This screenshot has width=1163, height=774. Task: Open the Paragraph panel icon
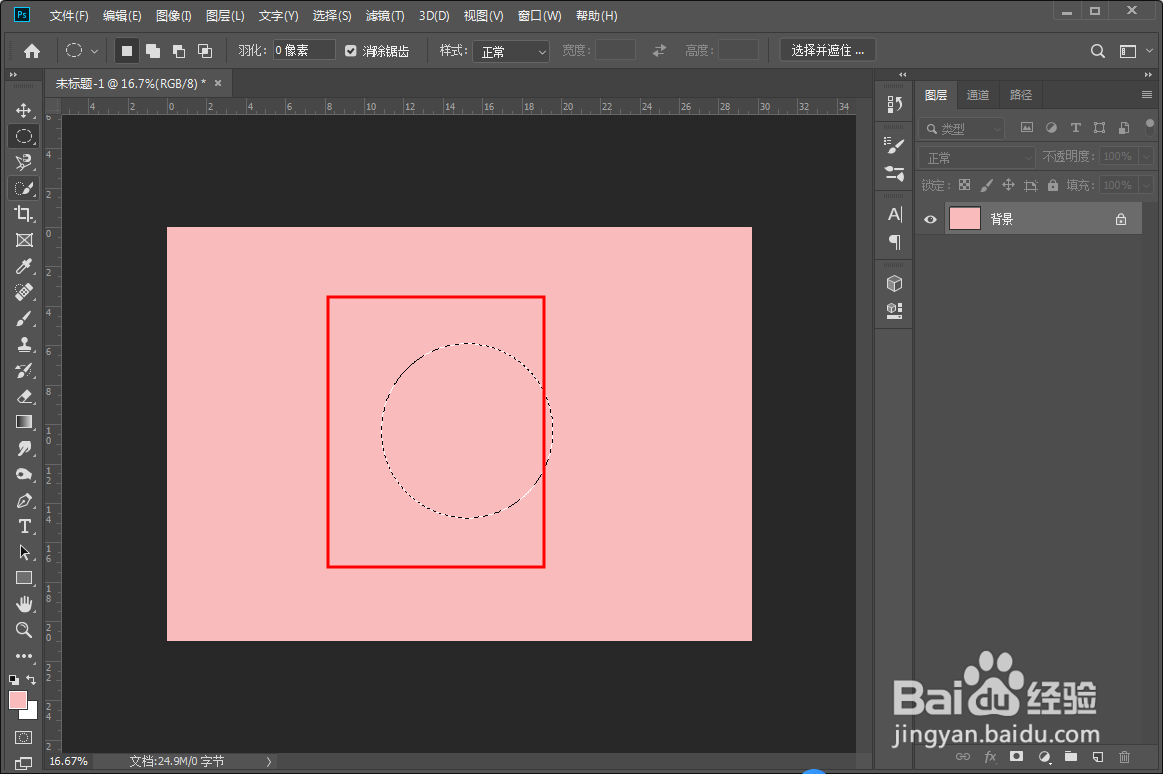[895, 242]
